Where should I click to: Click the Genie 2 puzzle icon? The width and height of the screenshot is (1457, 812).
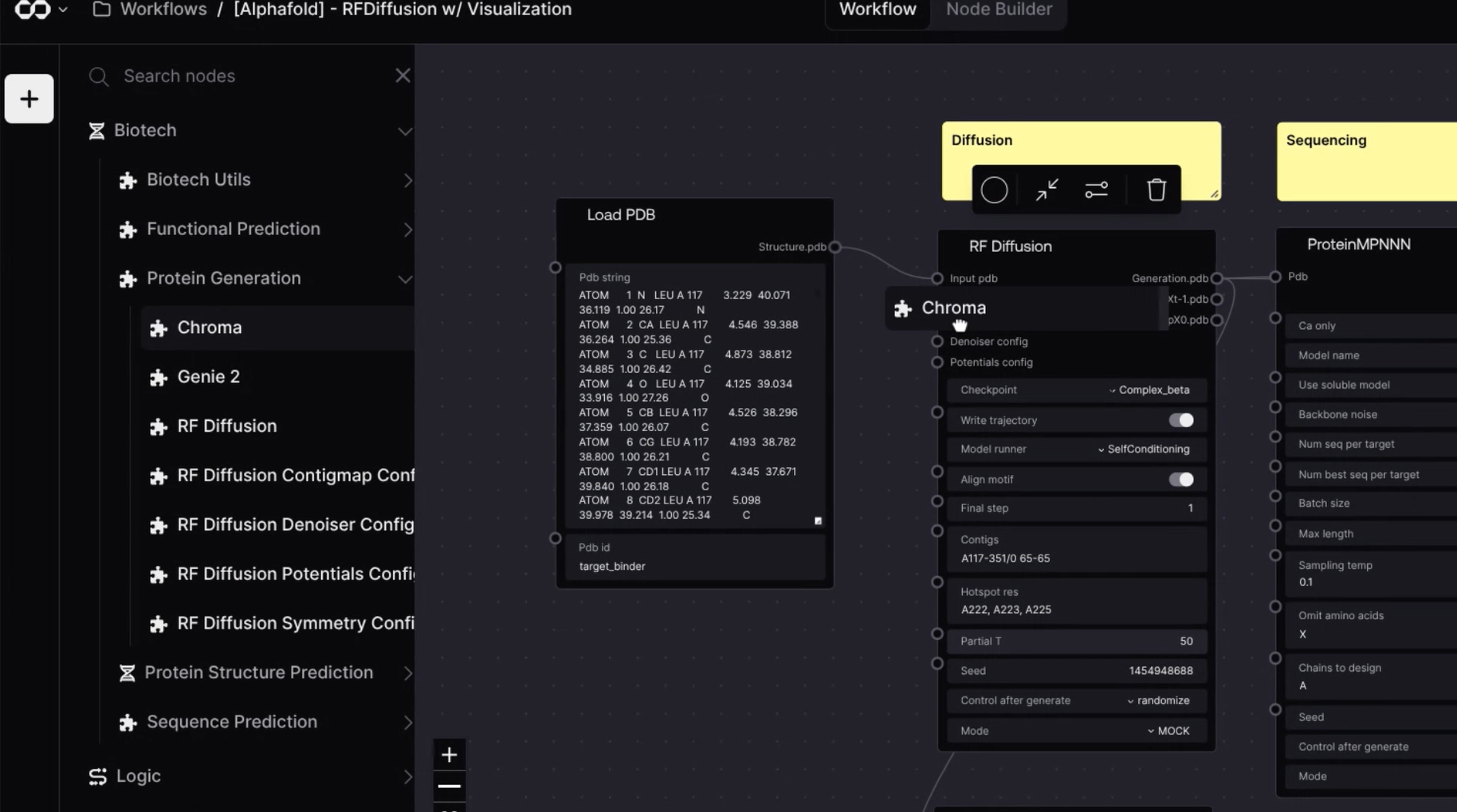158,377
